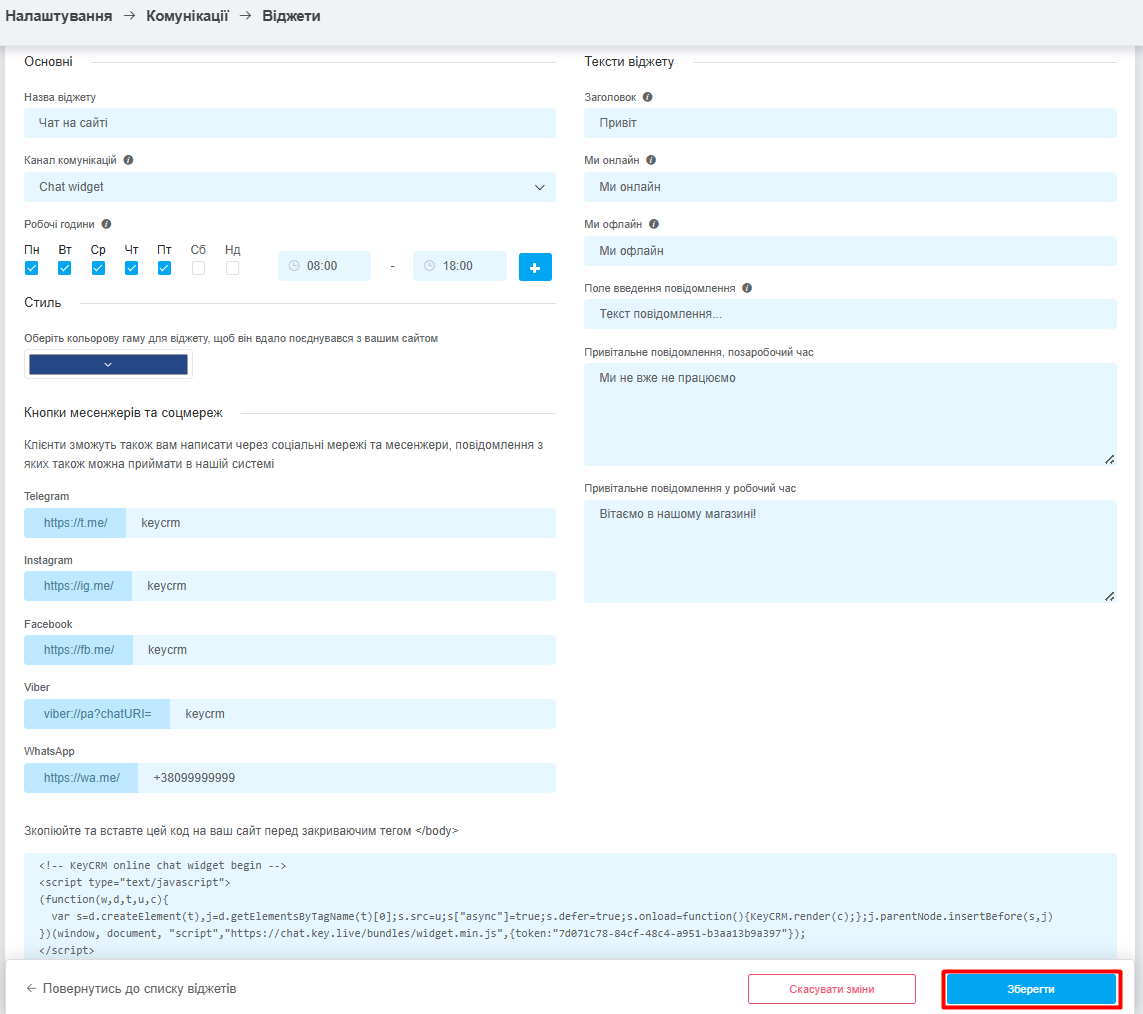Click the Зберегти button
The height and width of the screenshot is (1014, 1143).
pyautogui.click(x=1031, y=989)
